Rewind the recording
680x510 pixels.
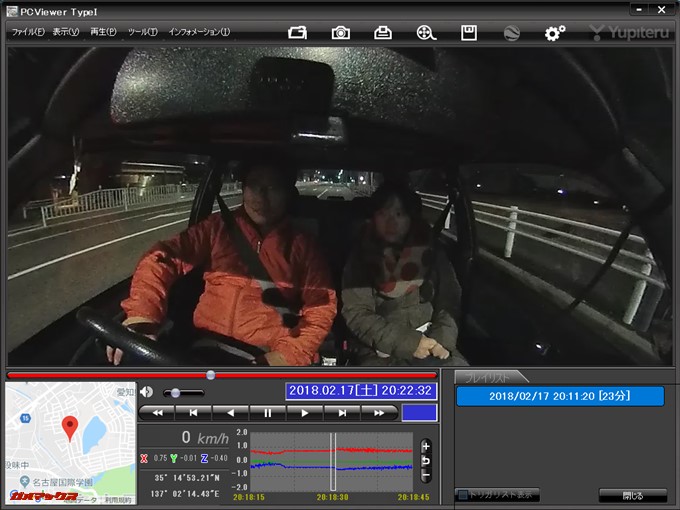[157, 412]
